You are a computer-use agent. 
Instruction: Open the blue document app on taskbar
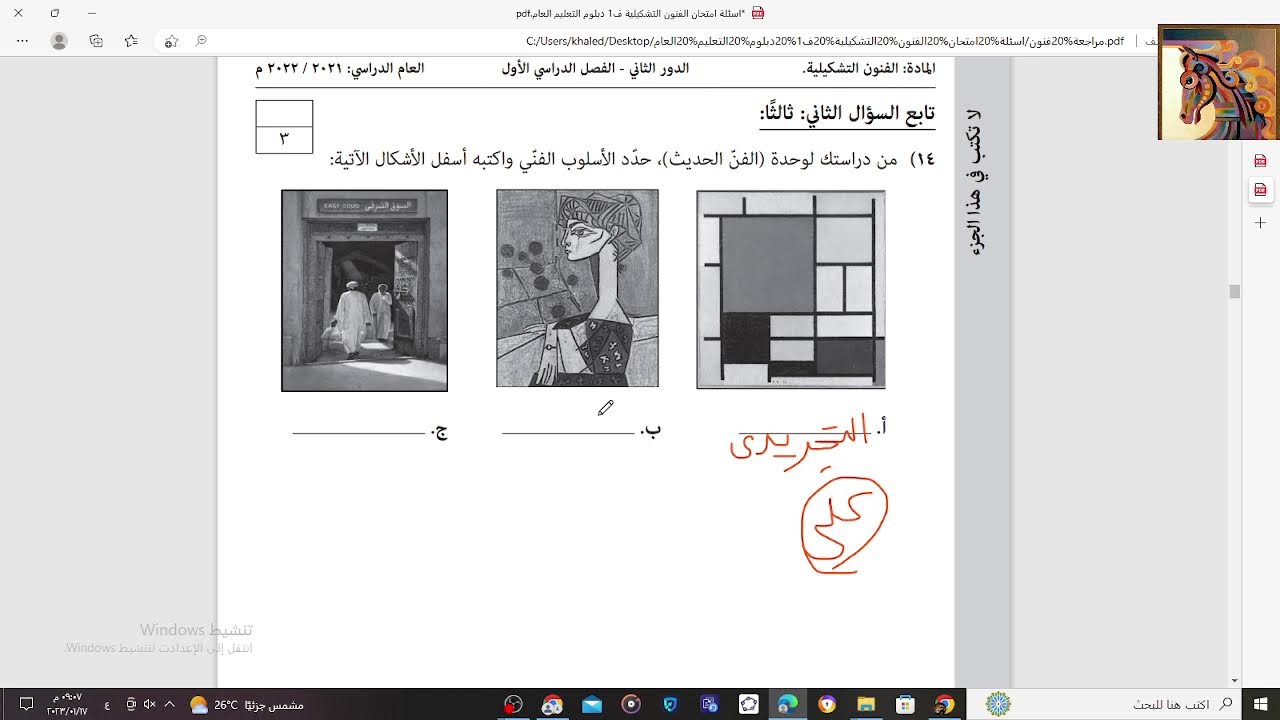click(x=710, y=704)
